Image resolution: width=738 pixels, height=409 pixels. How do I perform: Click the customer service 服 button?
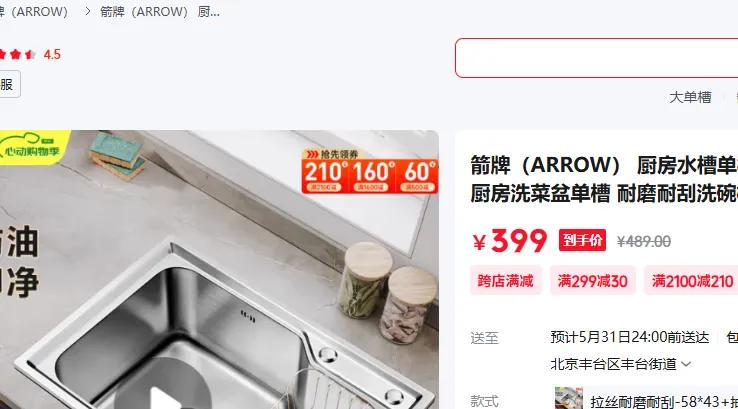point(10,84)
